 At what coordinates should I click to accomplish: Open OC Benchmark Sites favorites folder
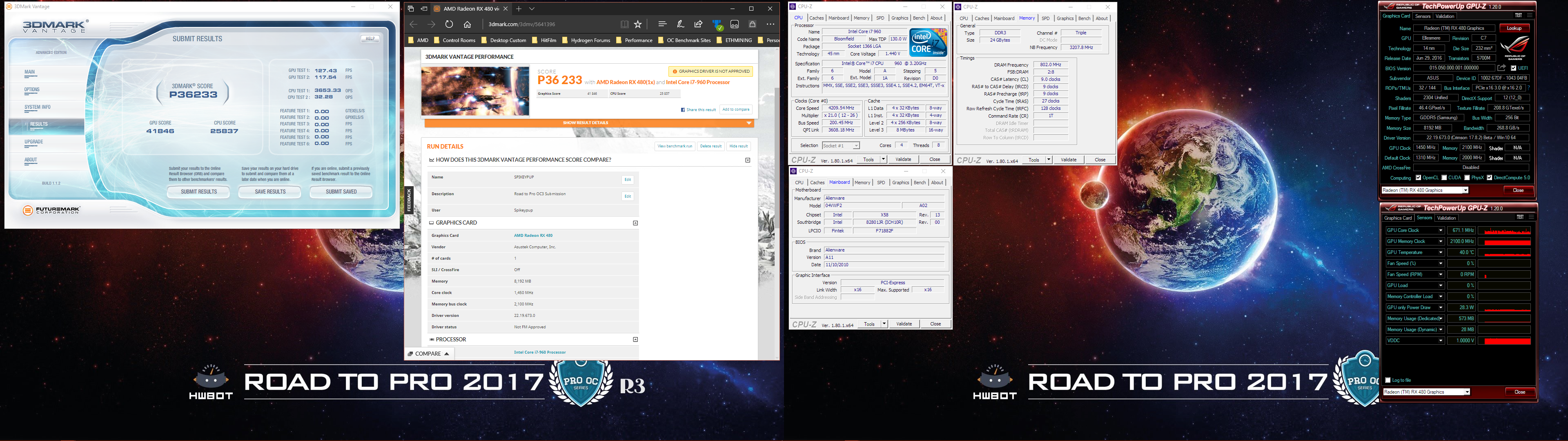pyautogui.click(x=684, y=40)
